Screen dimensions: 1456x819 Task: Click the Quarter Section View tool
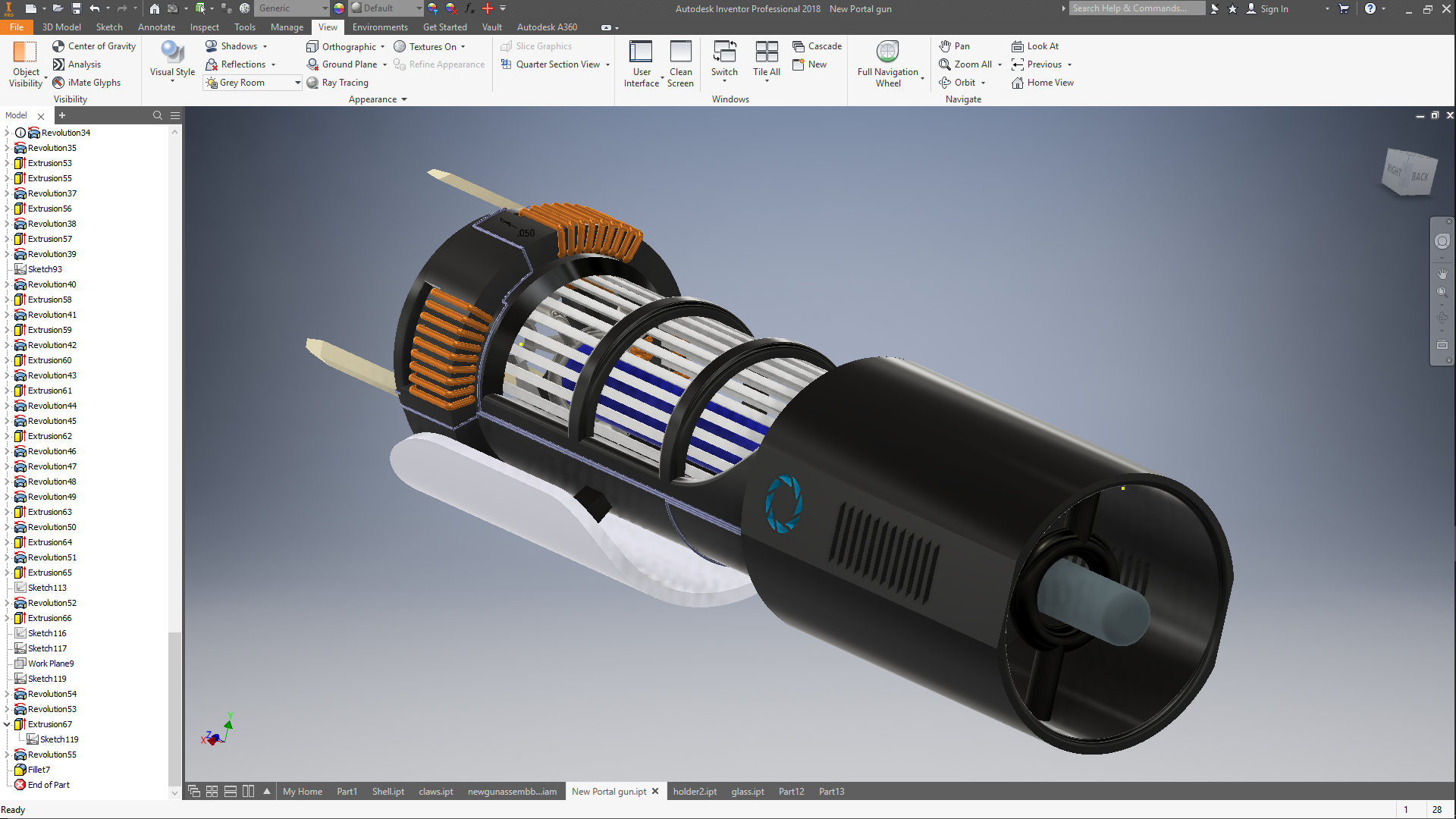coord(551,64)
